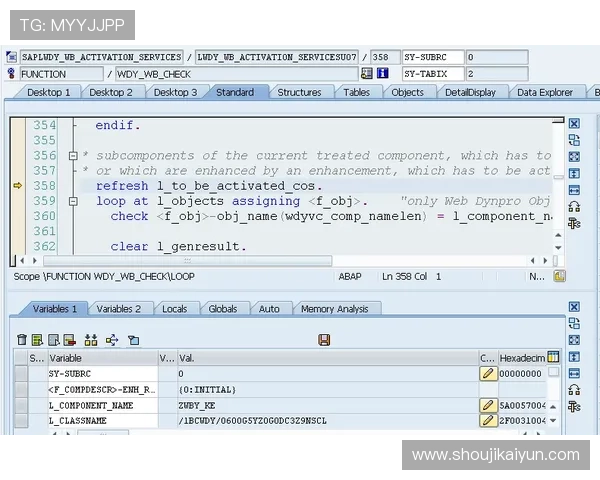
Task: Click variables table scroll down arrow
Action: coord(553,420)
